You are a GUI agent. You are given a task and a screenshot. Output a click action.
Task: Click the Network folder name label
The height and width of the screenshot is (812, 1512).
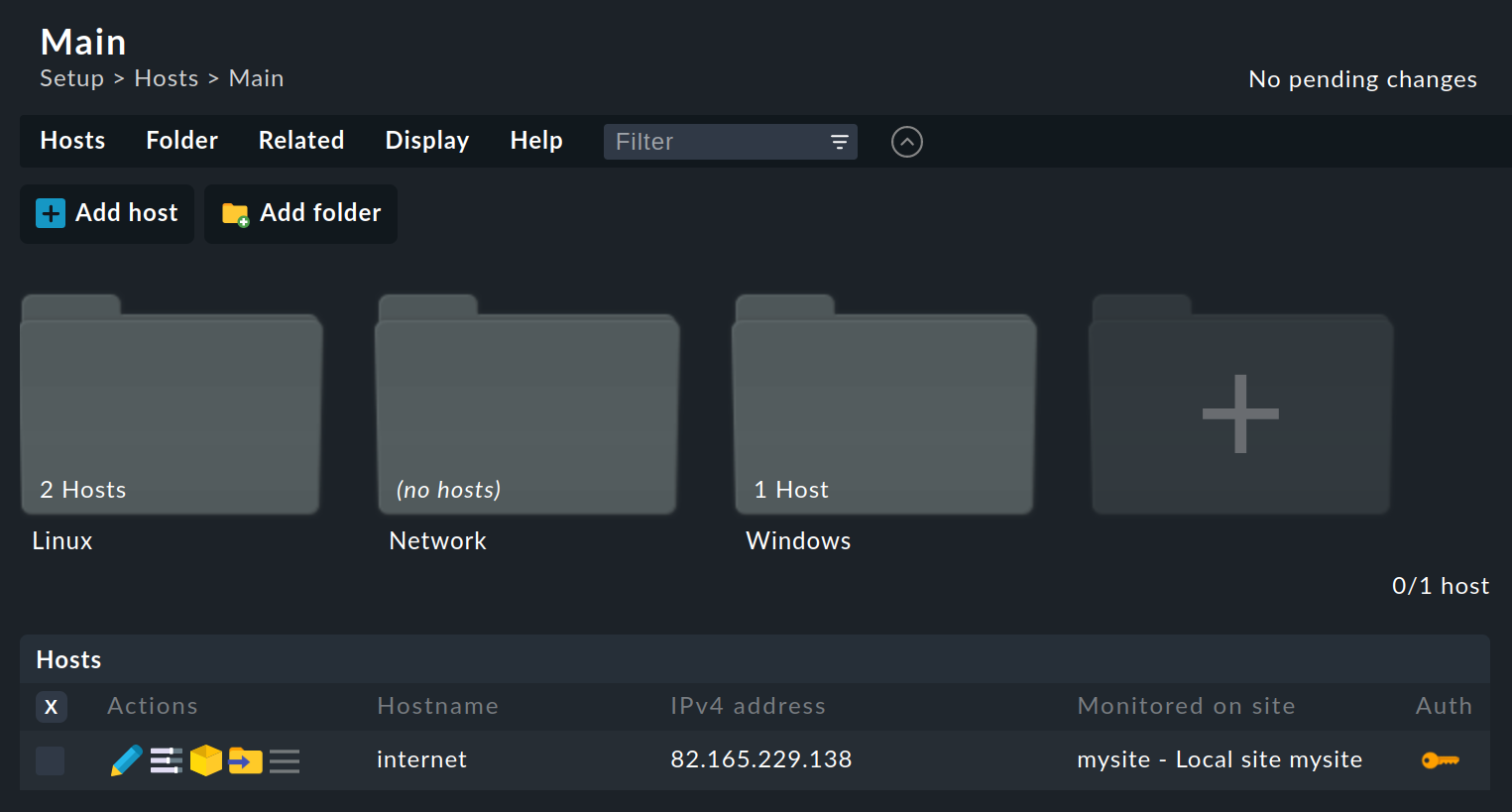pyautogui.click(x=437, y=541)
